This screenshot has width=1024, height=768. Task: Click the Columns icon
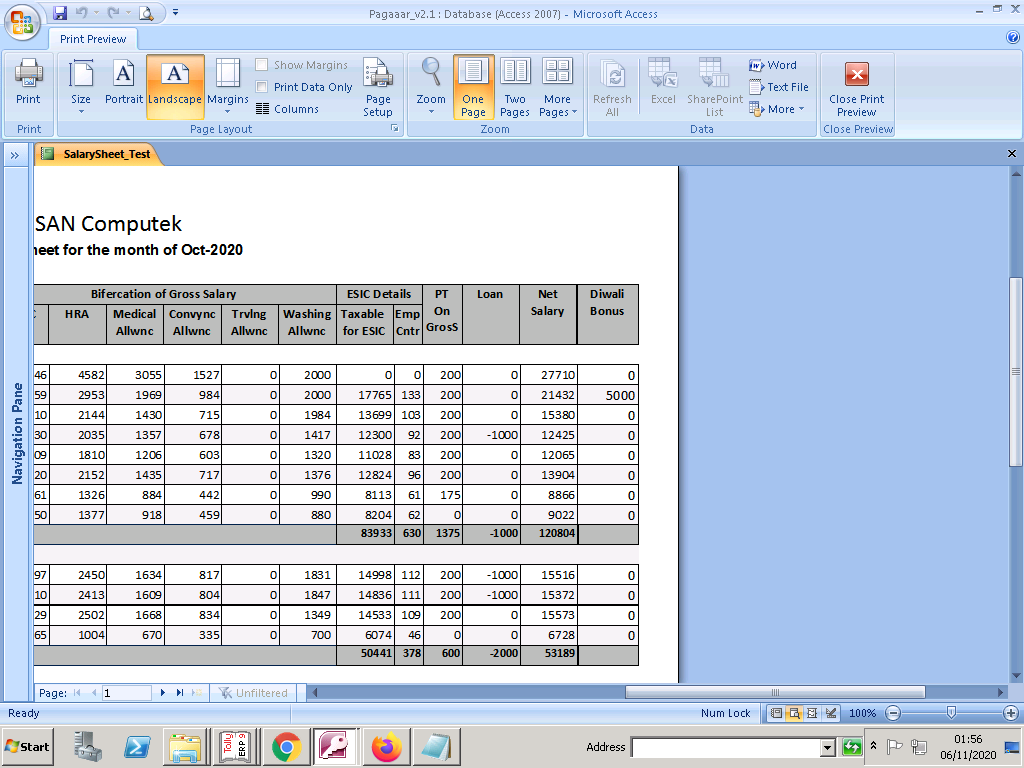[x=263, y=109]
